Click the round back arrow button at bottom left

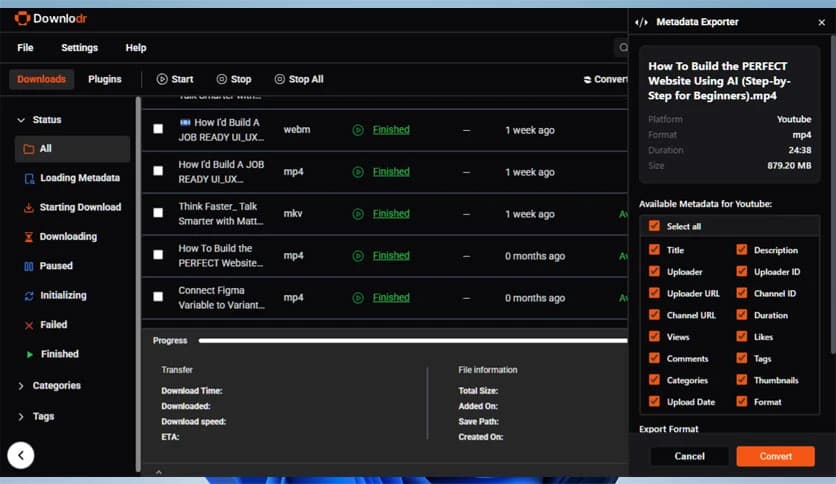click(x=21, y=455)
